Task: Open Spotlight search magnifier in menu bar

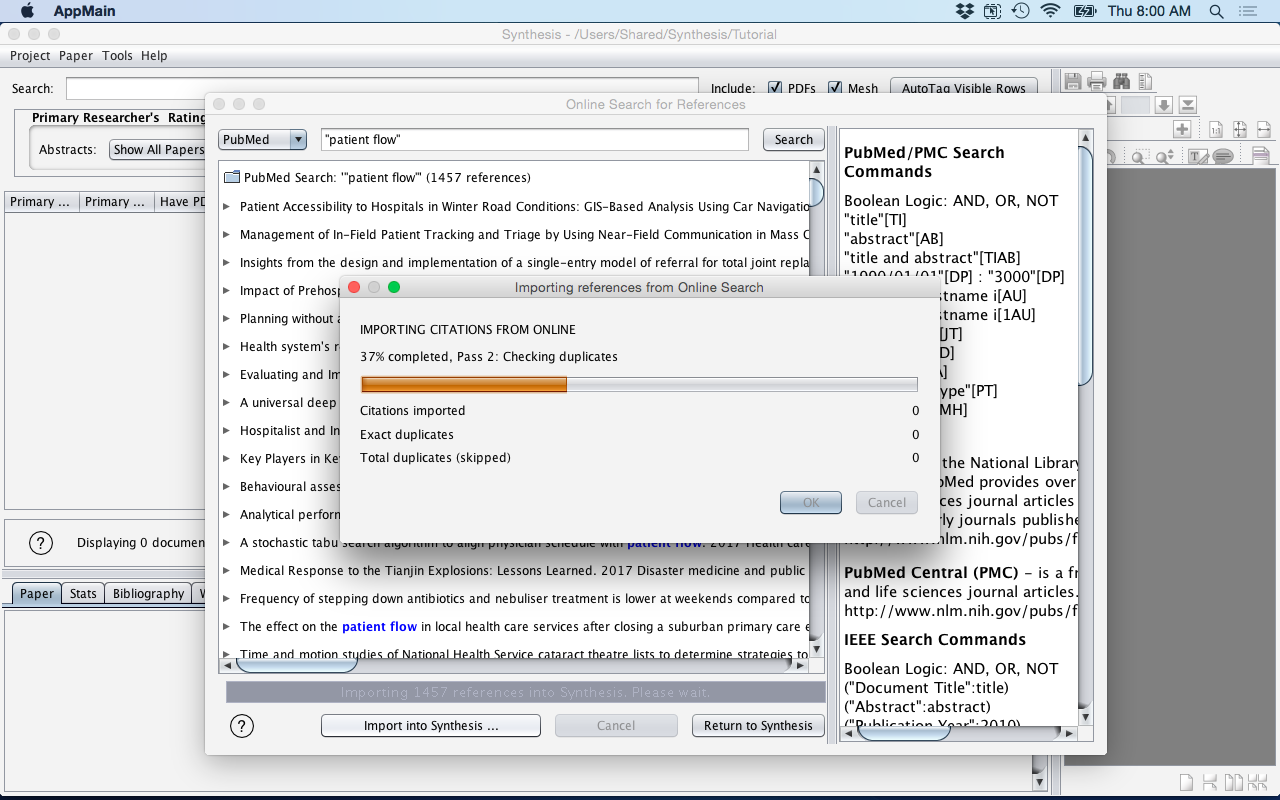Action: tap(1216, 11)
